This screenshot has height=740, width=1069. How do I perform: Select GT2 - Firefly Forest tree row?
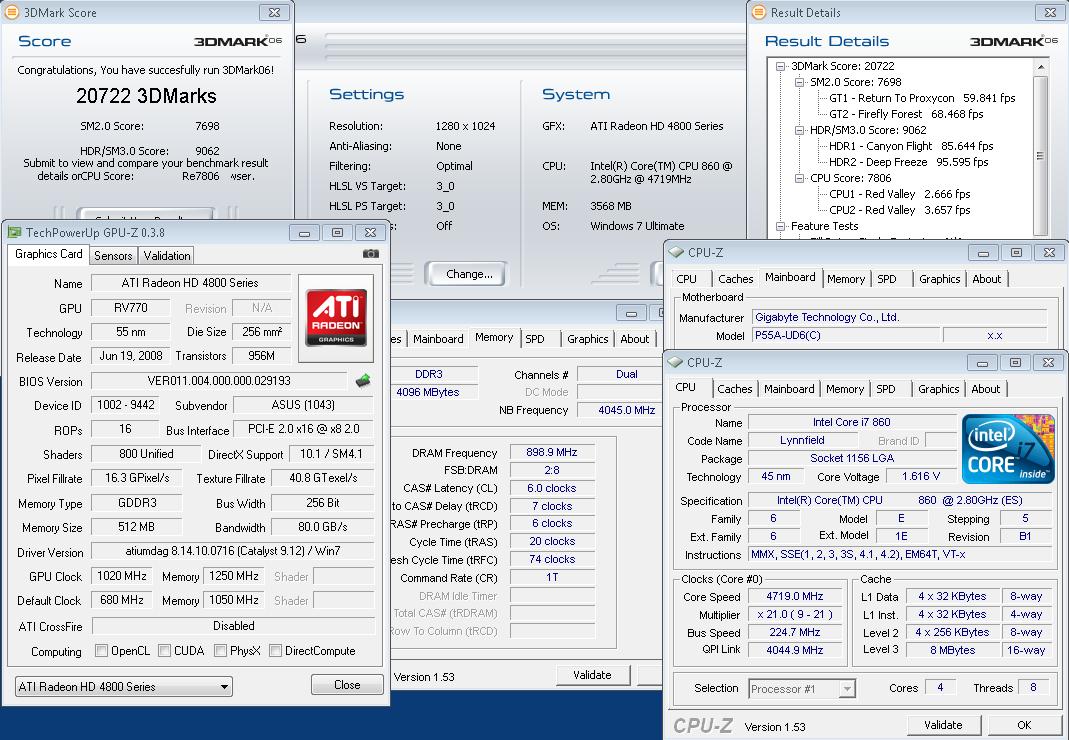click(906, 115)
